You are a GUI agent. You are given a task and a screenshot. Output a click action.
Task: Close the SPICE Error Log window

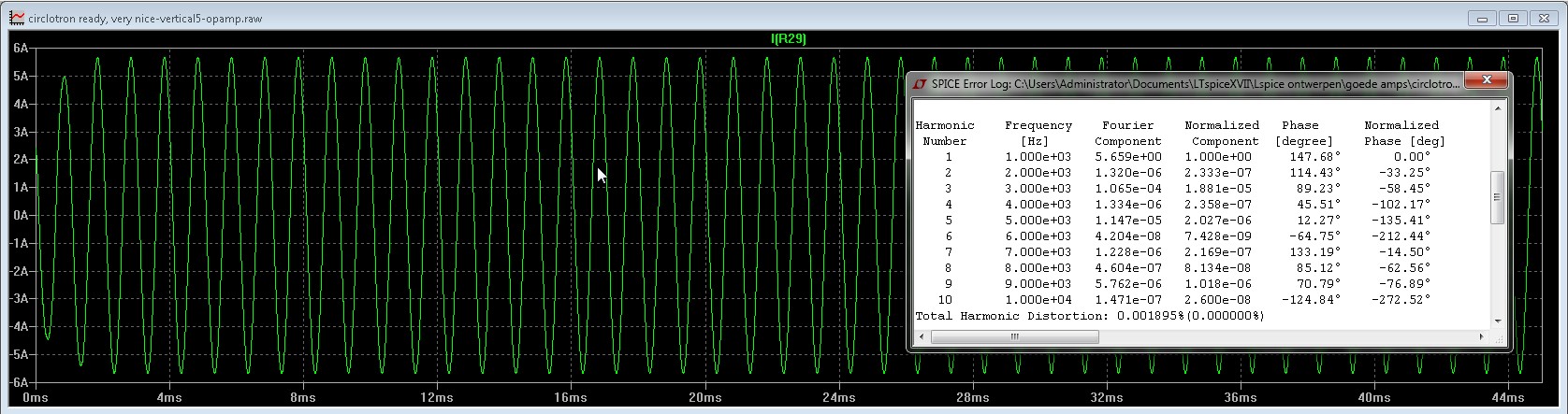1486,81
